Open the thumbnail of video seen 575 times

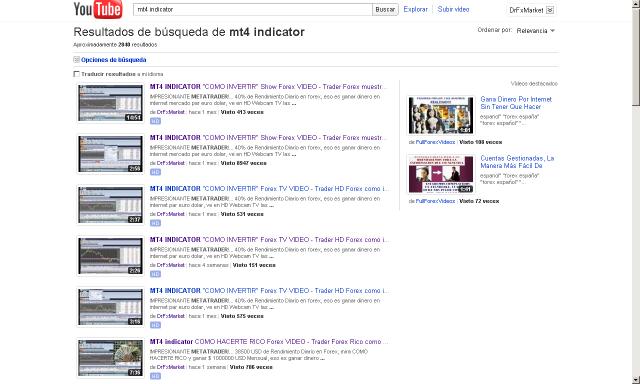click(x=110, y=307)
